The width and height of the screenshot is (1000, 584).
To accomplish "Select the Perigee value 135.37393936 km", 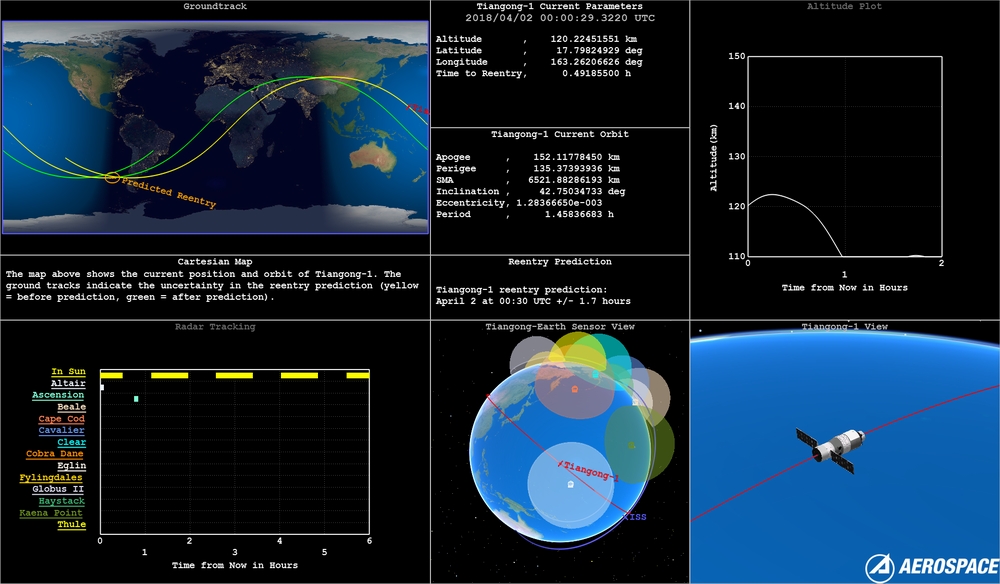I will 576,168.
